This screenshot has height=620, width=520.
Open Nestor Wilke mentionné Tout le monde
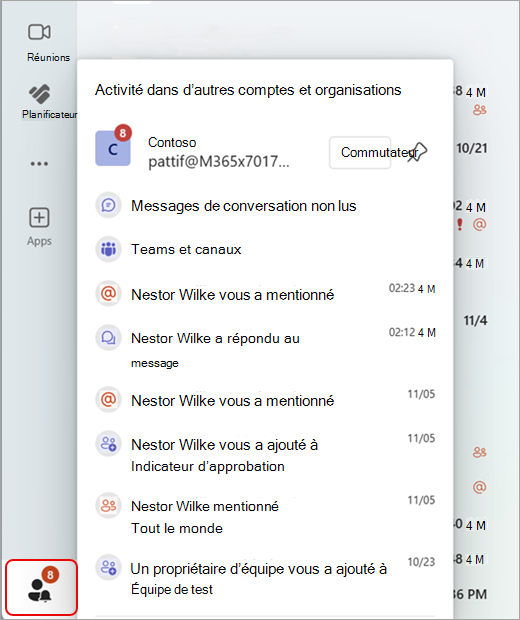coord(265,516)
